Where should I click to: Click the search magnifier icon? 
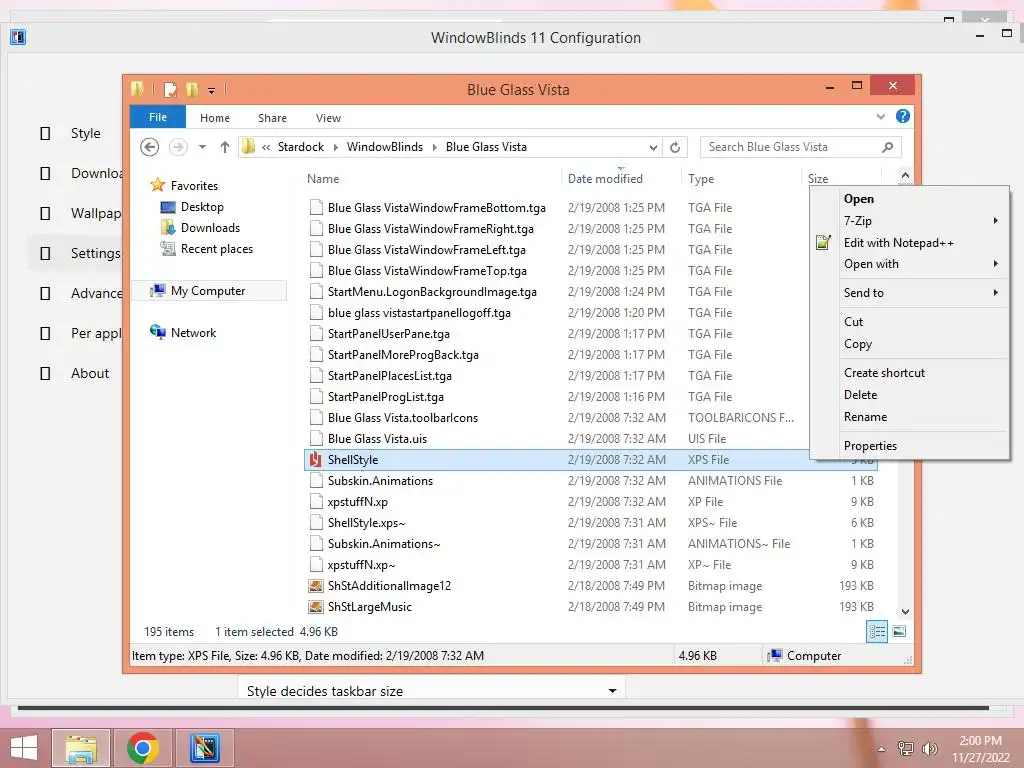click(888, 147)
